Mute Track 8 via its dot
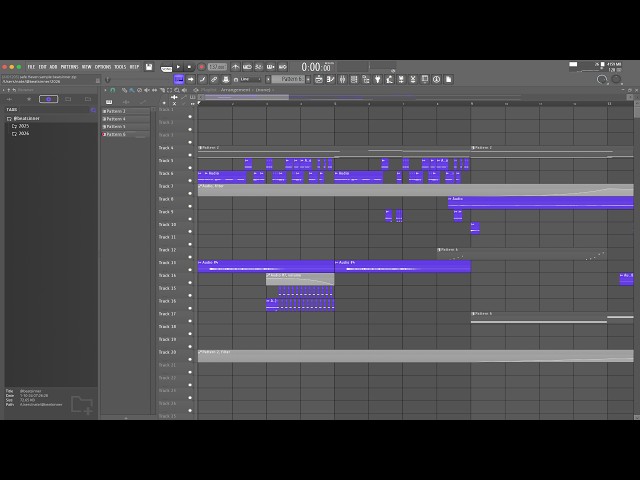Screen dimensions: 640x480 190,206
